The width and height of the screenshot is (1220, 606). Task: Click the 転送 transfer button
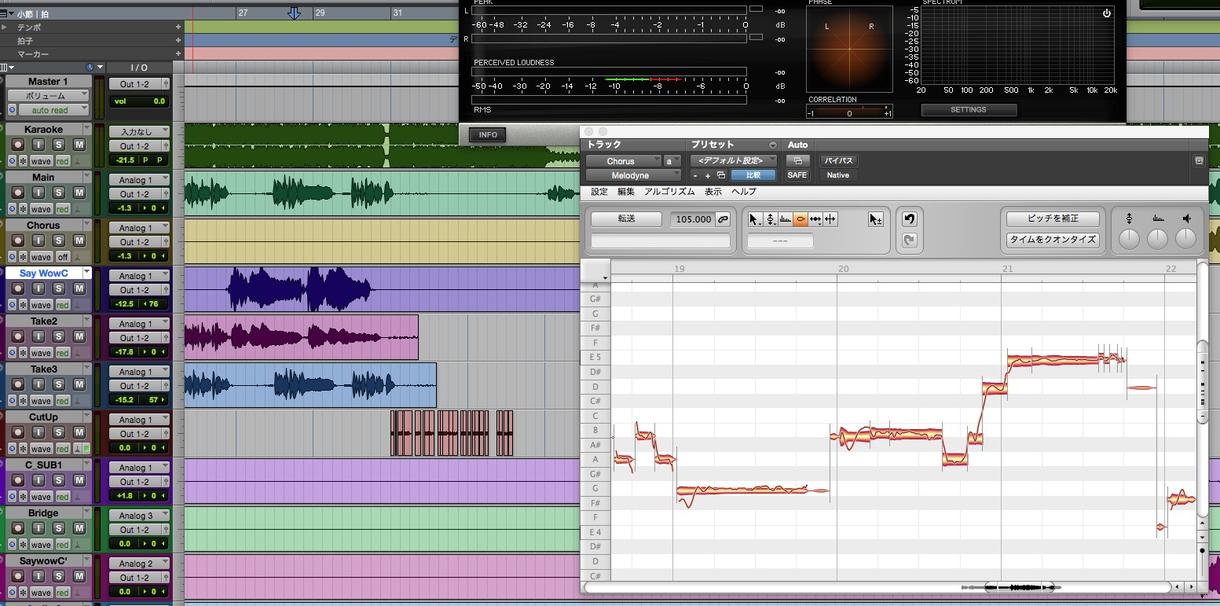626,219
